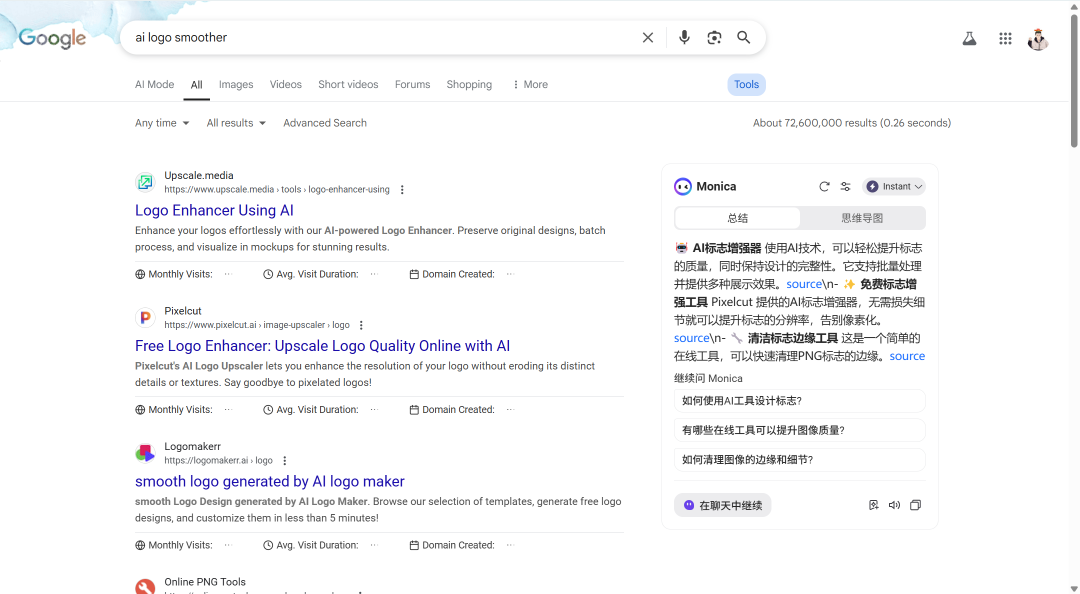Screen dimensions: 1080x594
Task: Click the Upscale.media favicon
Action: point(145,182)
